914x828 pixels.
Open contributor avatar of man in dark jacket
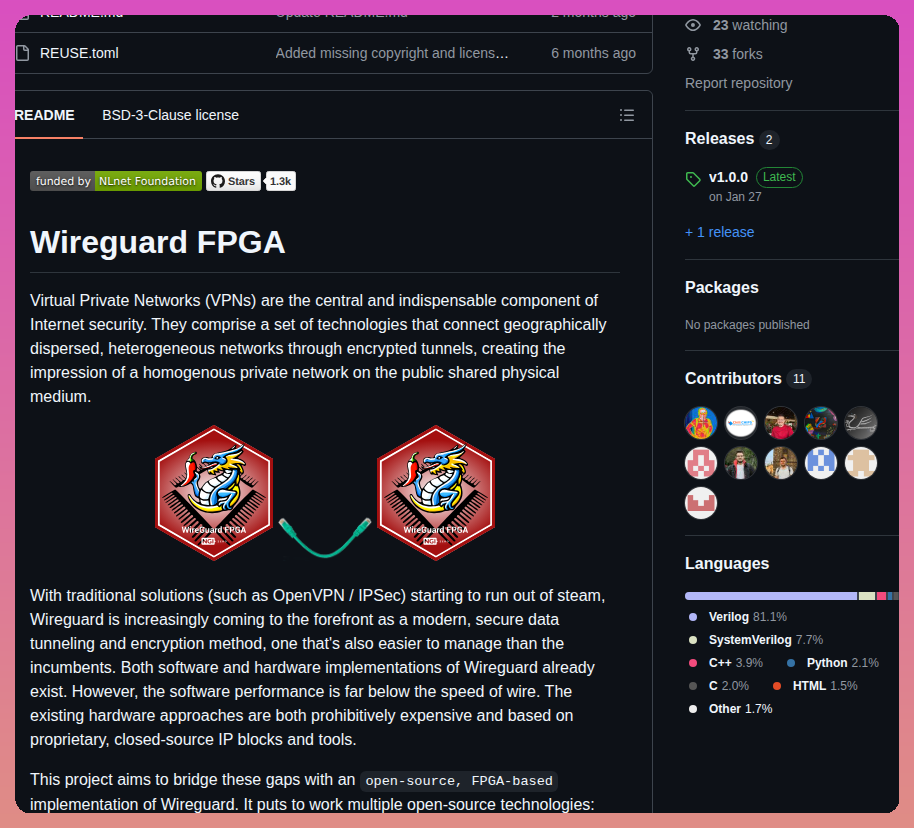pyautogui.click(x=741, y=463)
